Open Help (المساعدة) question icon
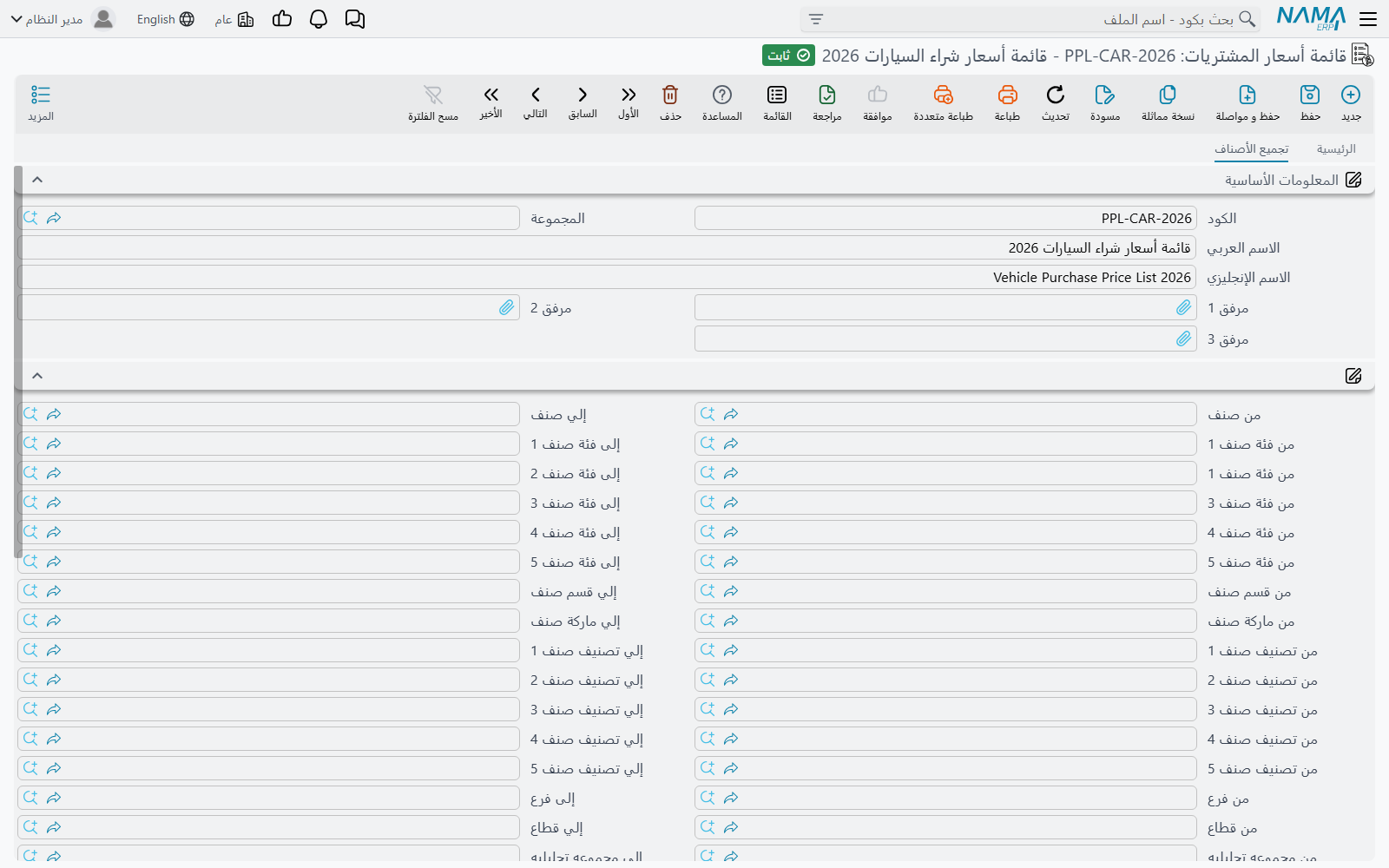 coord(722,95)
